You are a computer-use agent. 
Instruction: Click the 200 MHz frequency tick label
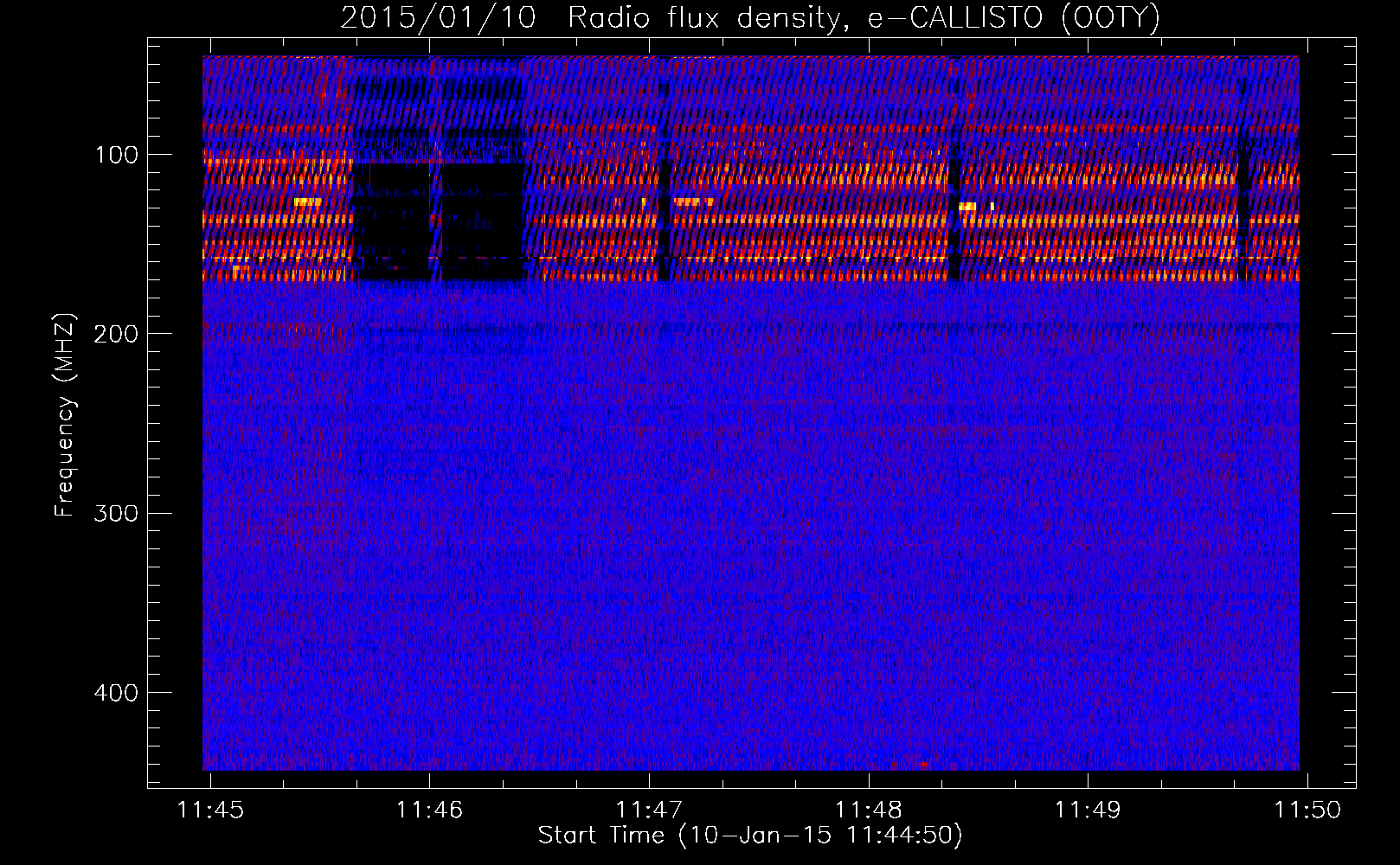point(117,334)
